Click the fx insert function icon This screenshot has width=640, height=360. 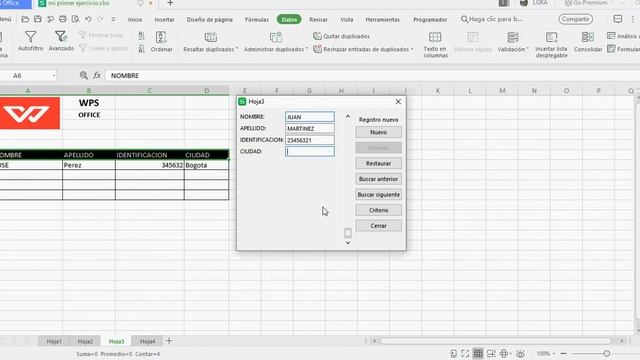click(97, 75)
